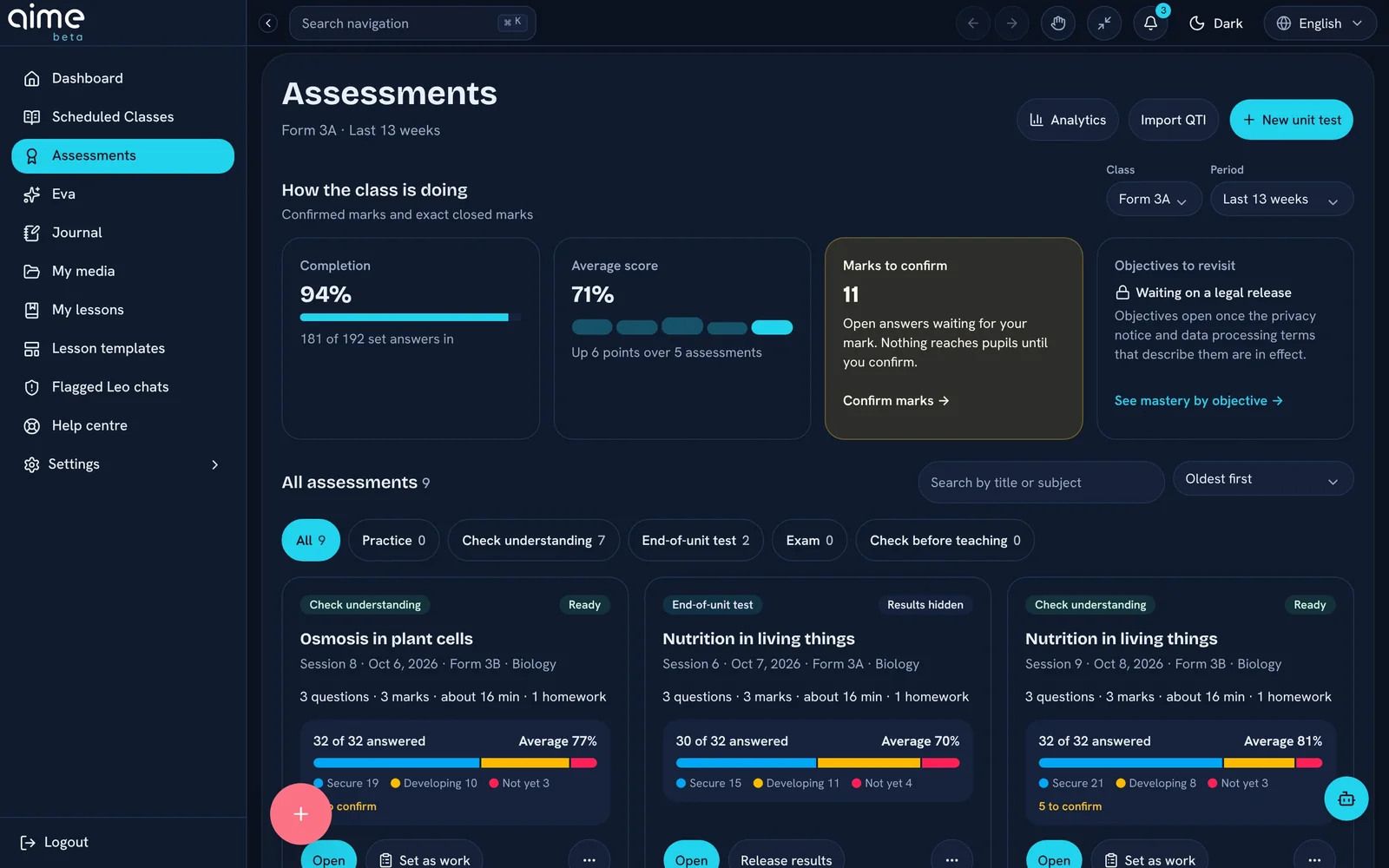Open the Form 3A class dropdown
The height and width of the screenshot is (868, 1389).
click(x=1154, y=199)
